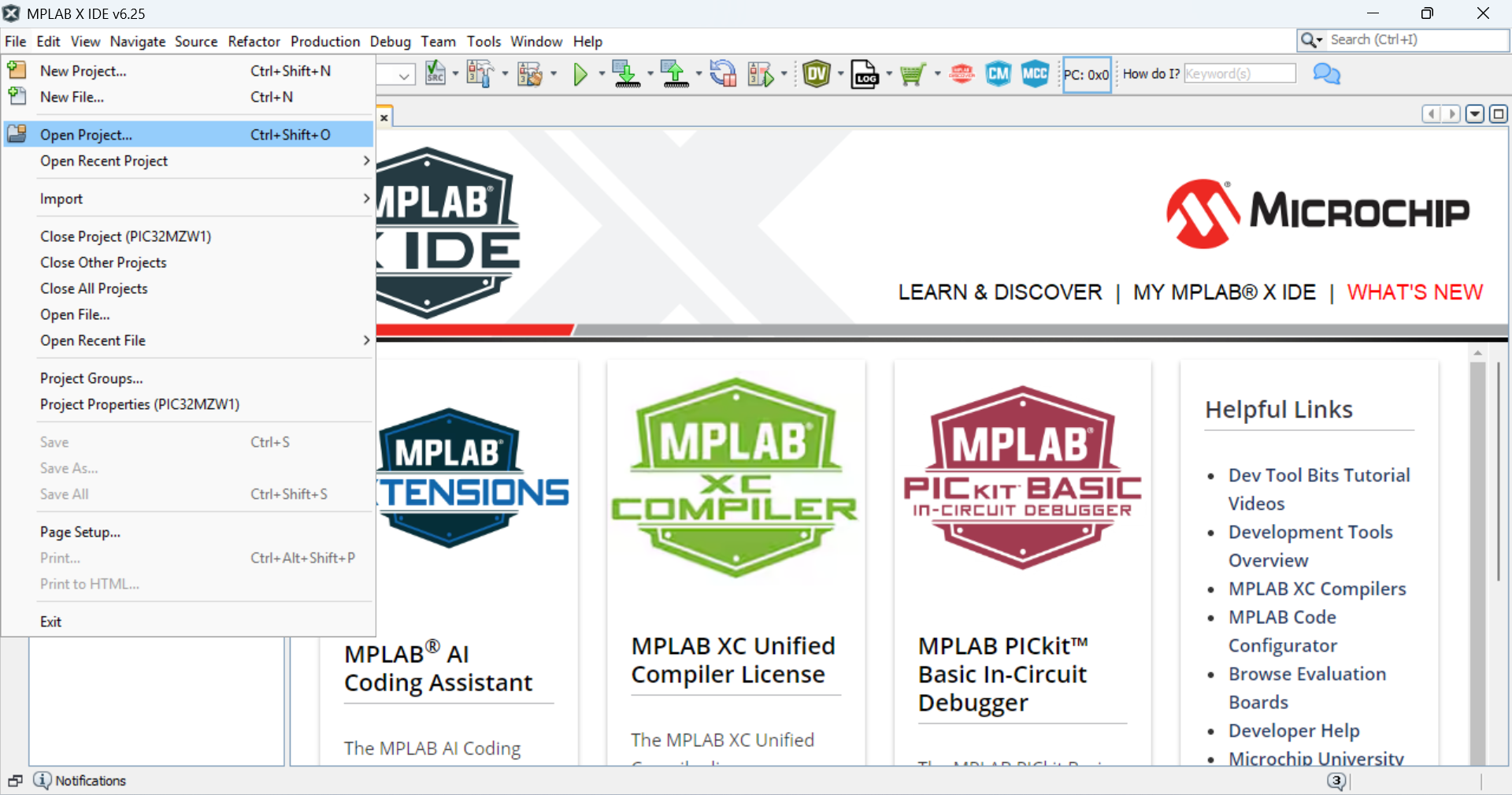
Task: Open dropdown arrow next to Read Device
Action: [699, 74]
